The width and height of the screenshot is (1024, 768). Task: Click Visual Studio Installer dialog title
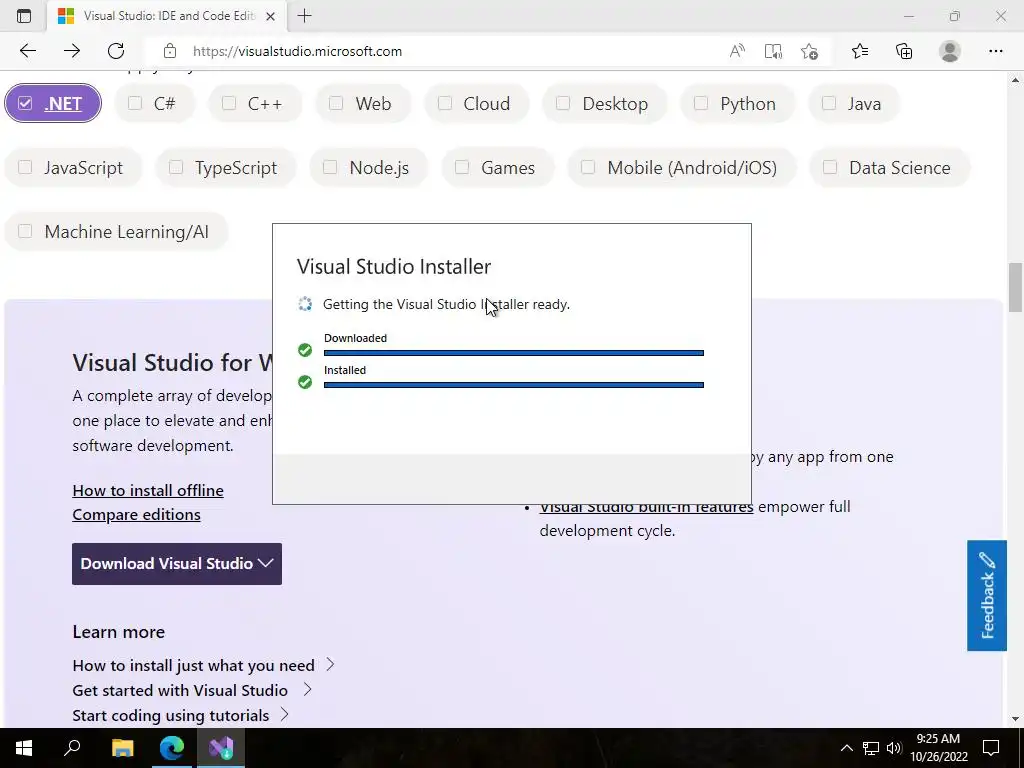[x=394, y=266]
